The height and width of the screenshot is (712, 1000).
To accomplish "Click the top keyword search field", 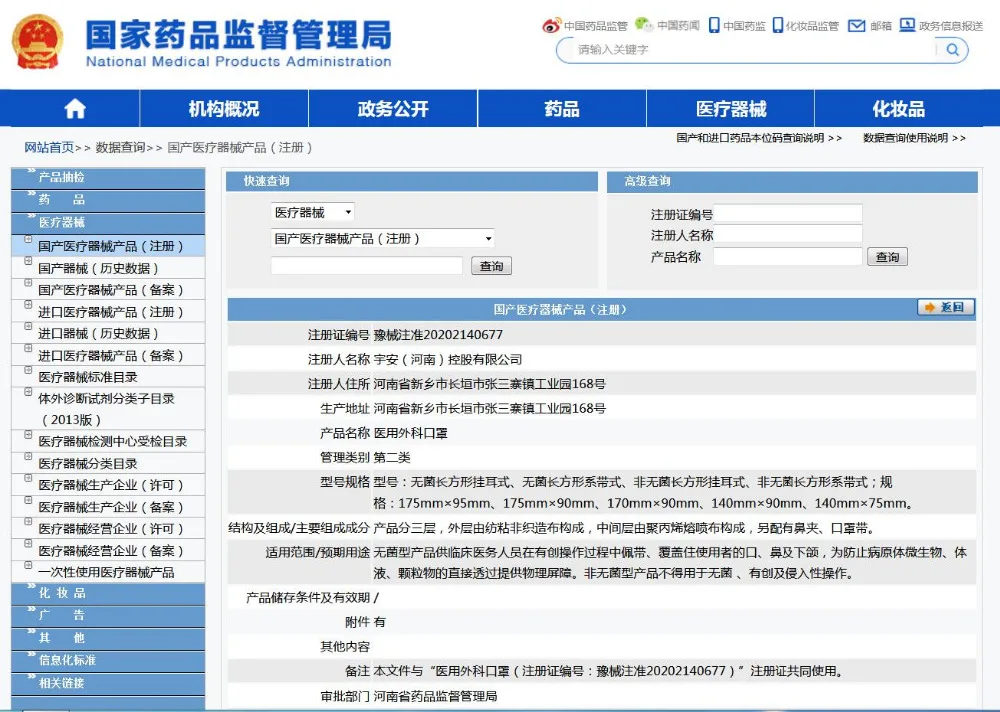I will 755,50.
